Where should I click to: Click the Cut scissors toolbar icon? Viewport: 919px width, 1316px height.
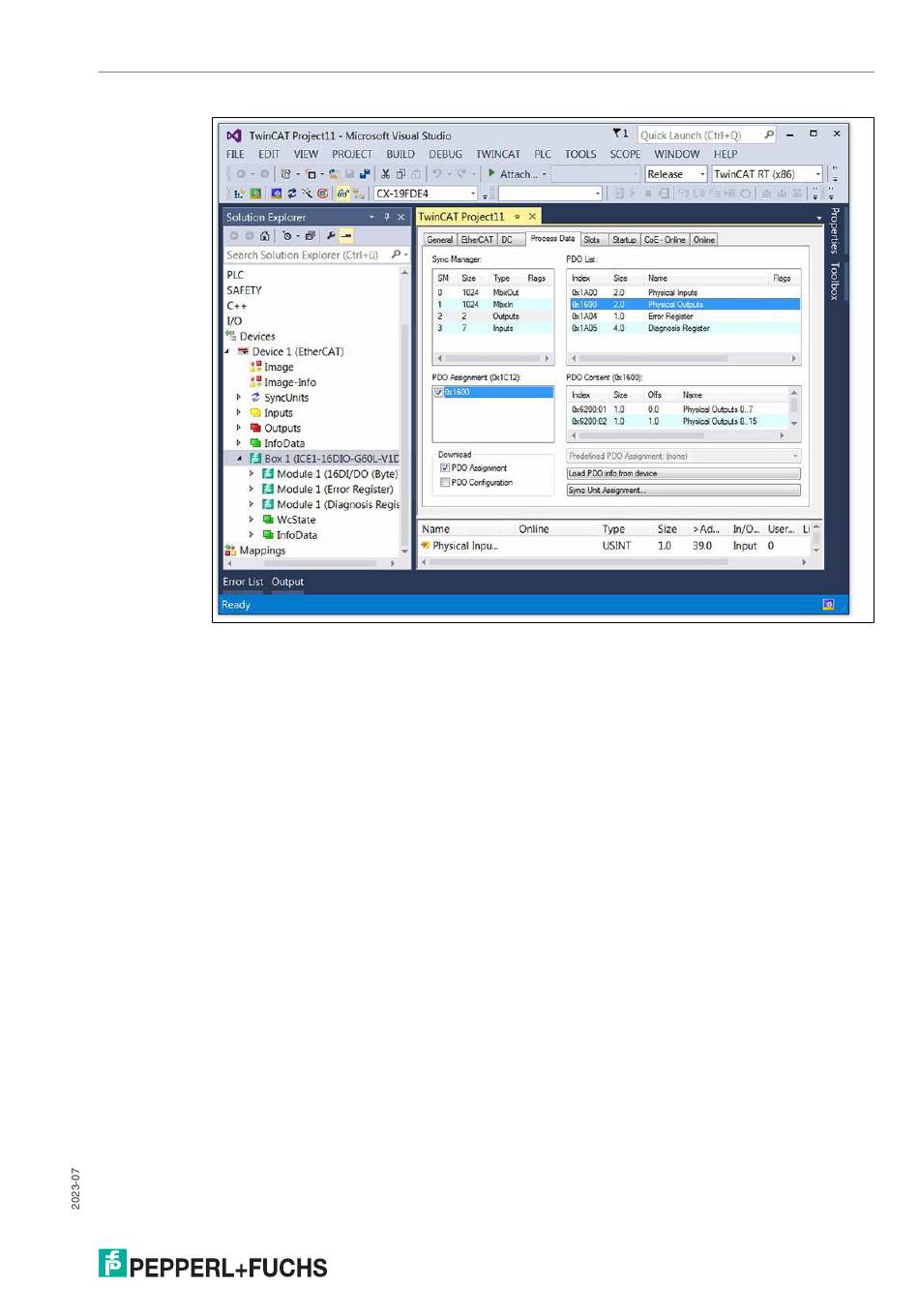[x=385, y=174]
